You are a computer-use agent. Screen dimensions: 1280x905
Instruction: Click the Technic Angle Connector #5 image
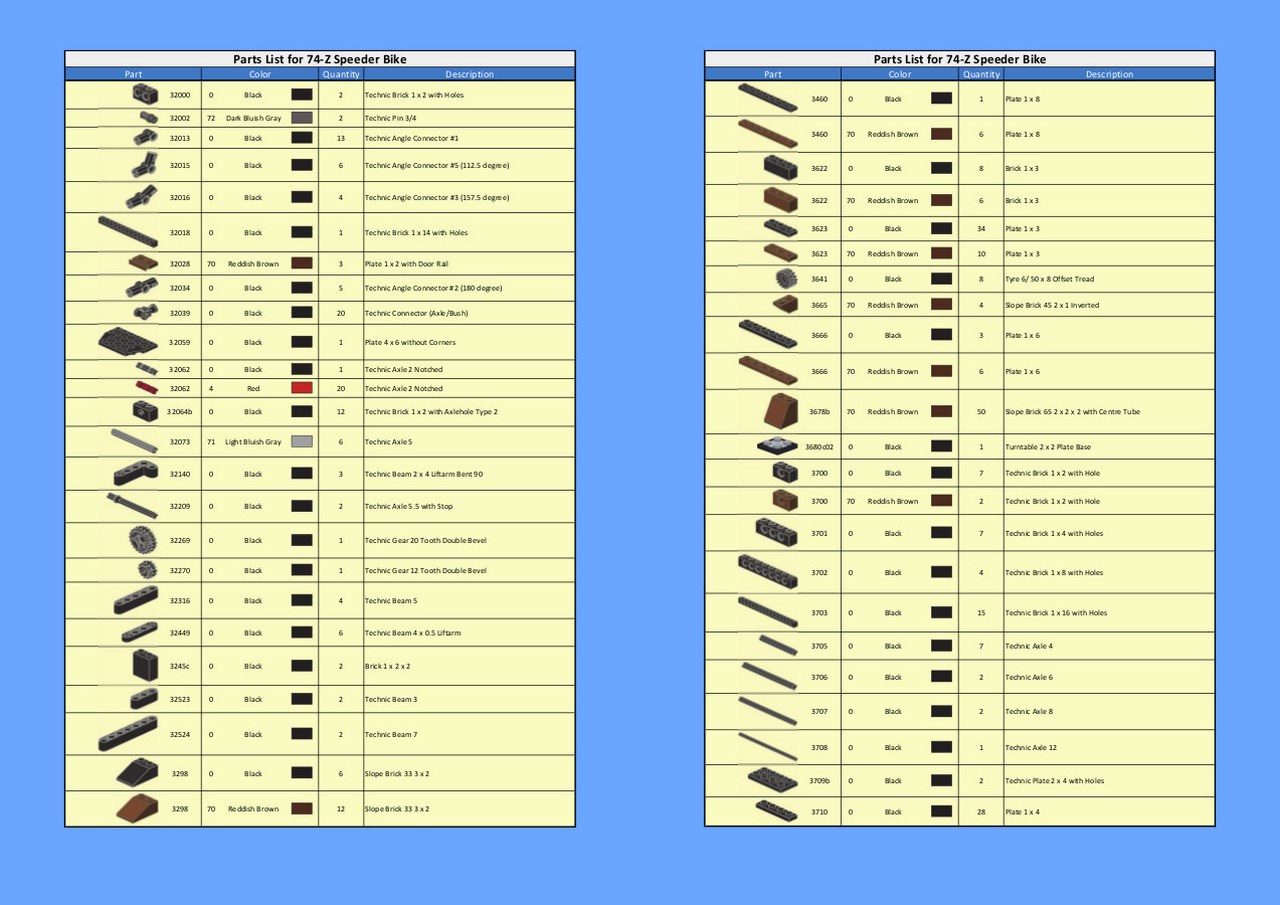click(144, 165)
